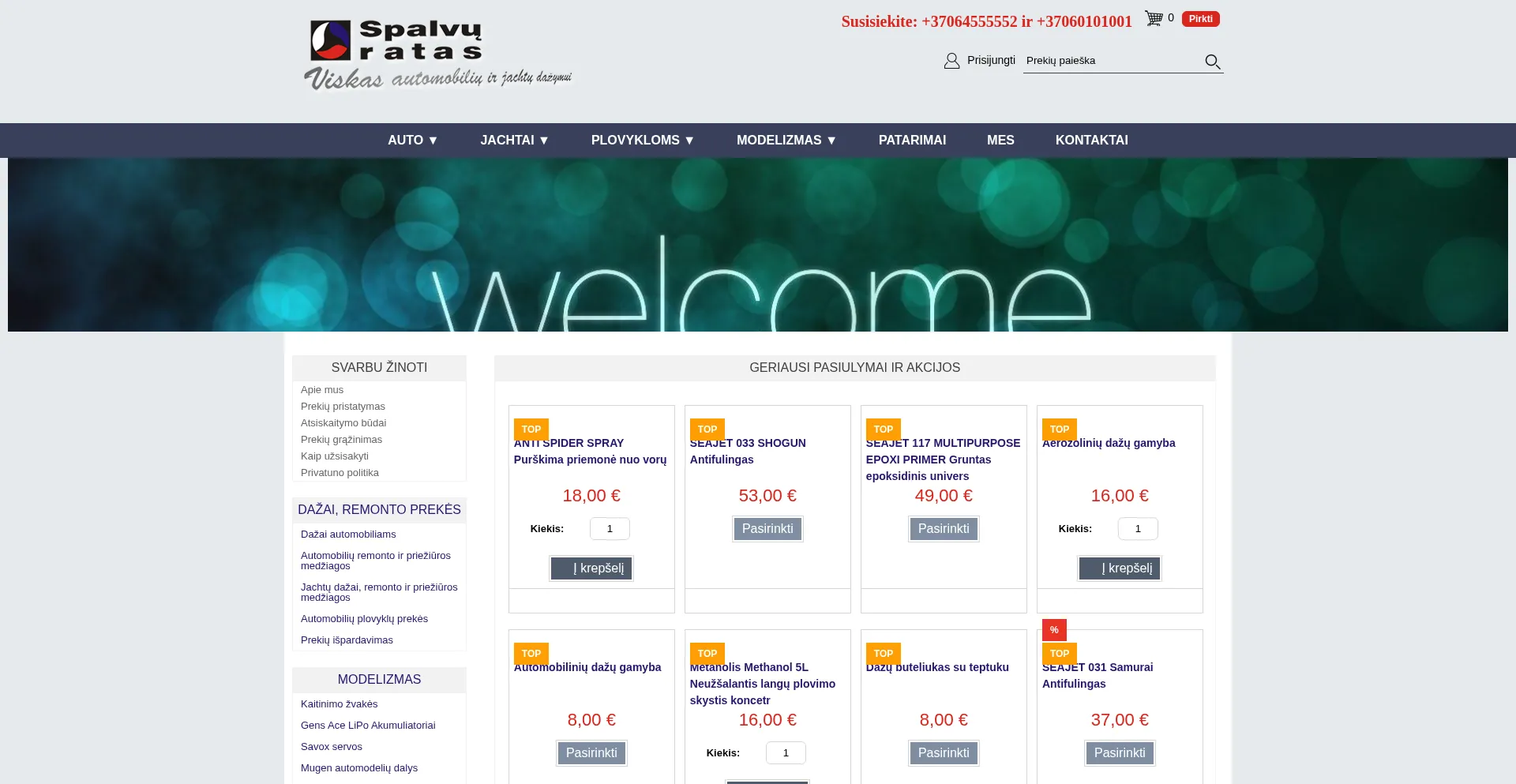Expand the AUTO dropdown menu
The width and height of the screenshot is (1516, 784).
click(x=412, y=141)
